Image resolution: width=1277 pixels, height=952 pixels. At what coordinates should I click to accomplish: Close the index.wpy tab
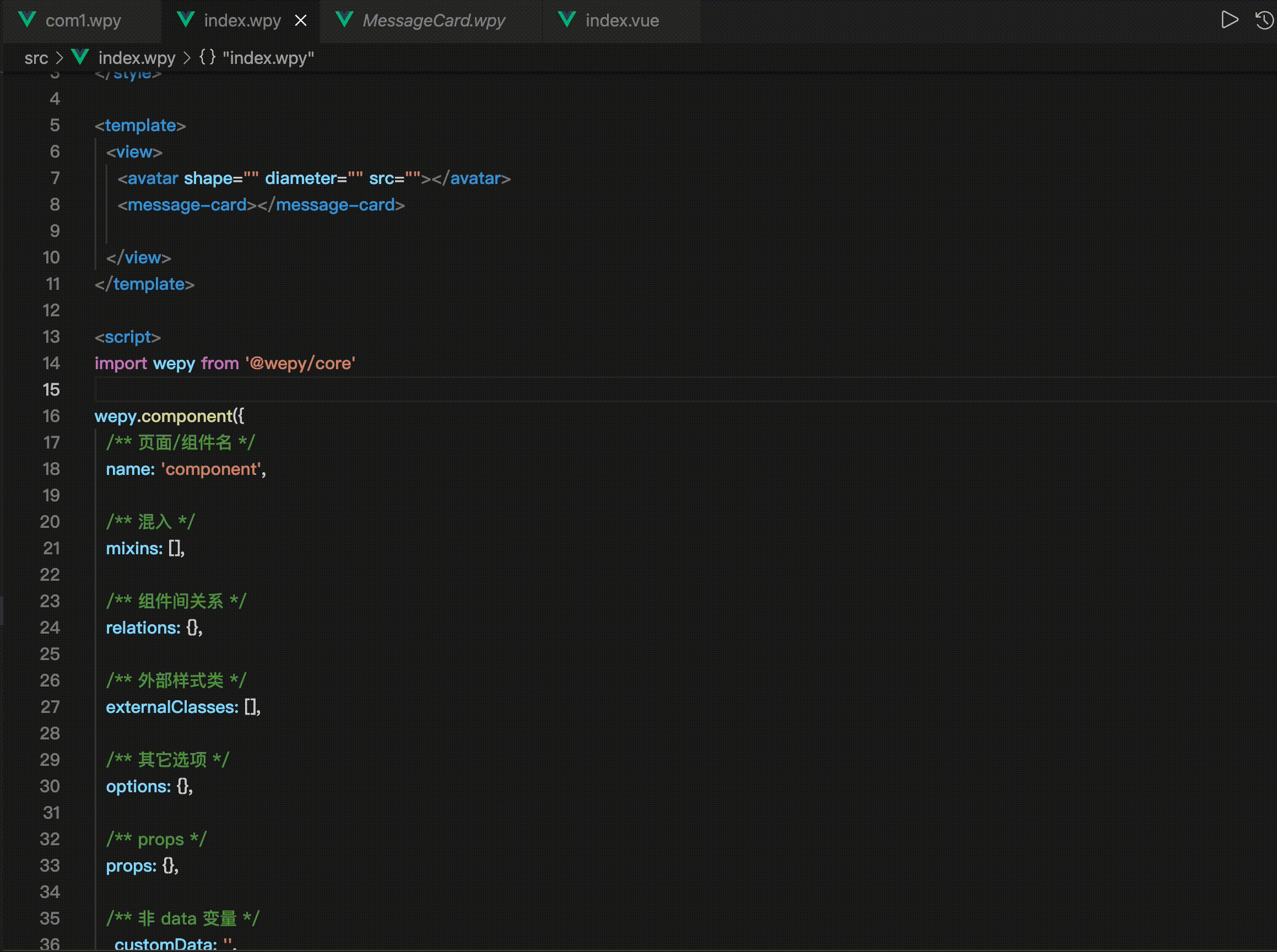(301, 21)
